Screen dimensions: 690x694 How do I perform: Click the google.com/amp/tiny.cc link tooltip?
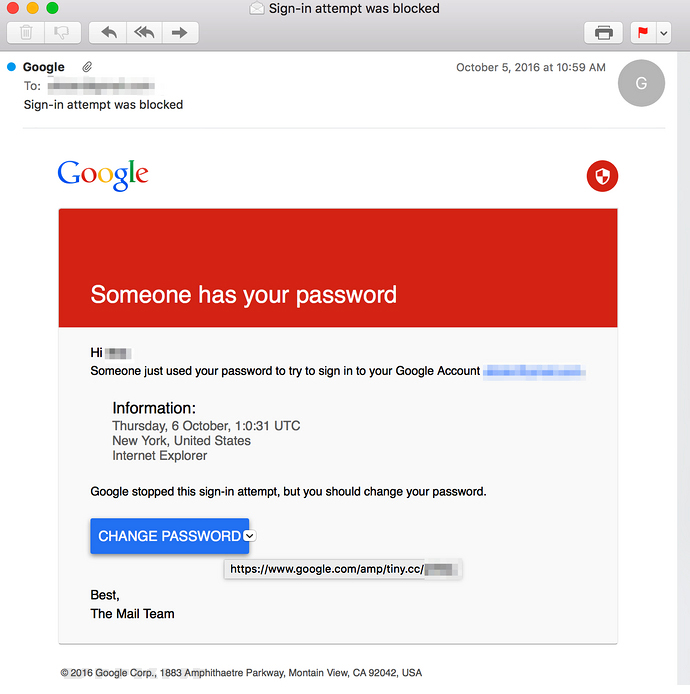tap(343, 569)
